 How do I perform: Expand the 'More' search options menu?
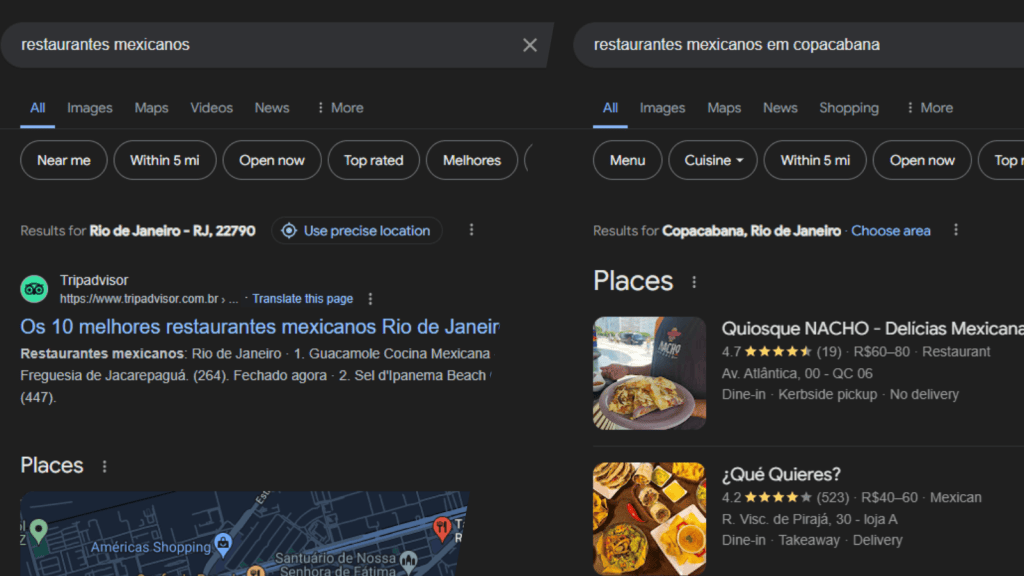tap(339, 107)
